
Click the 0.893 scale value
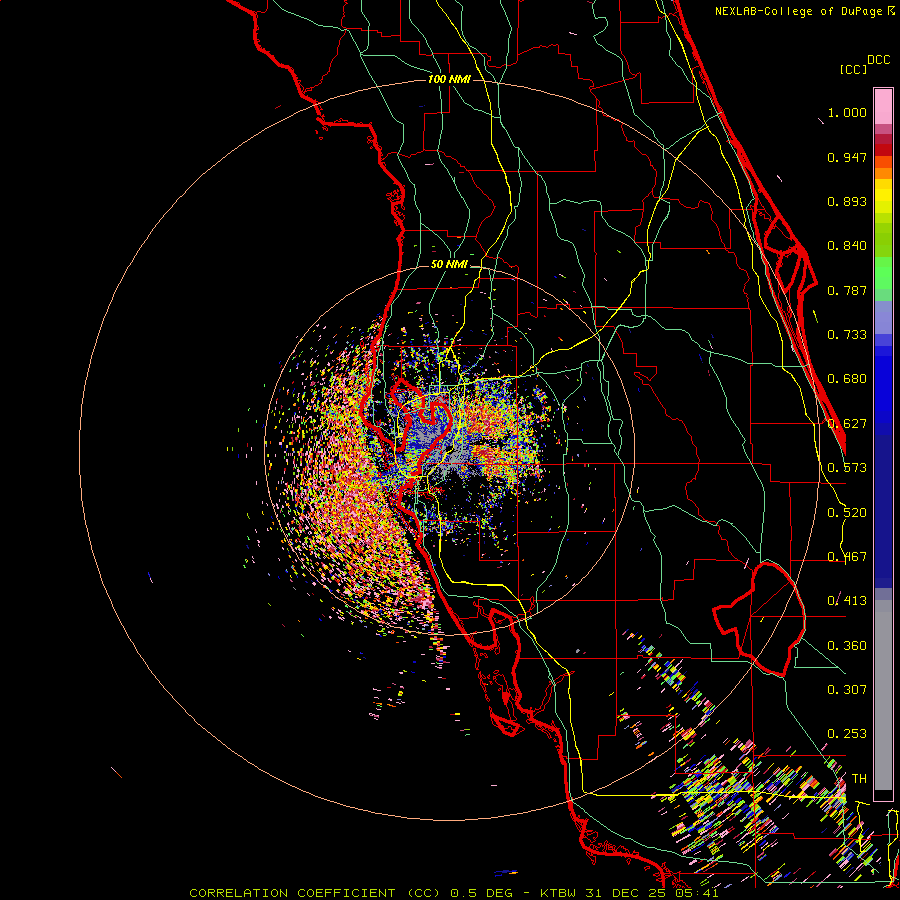point(847,201)
